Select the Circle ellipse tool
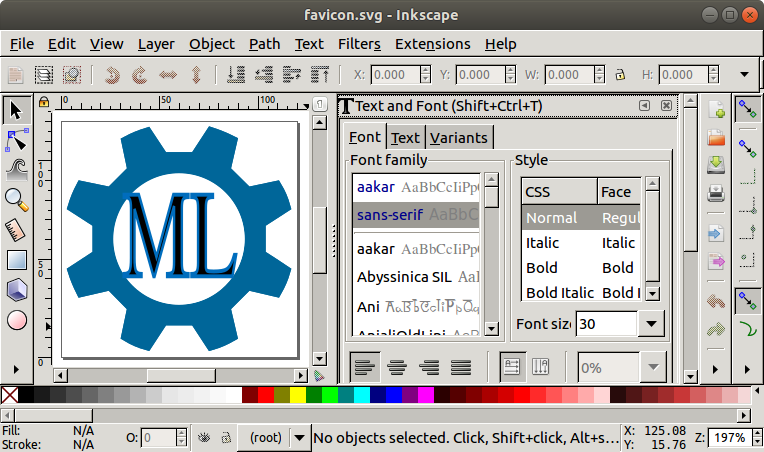 tap(17, 320)
